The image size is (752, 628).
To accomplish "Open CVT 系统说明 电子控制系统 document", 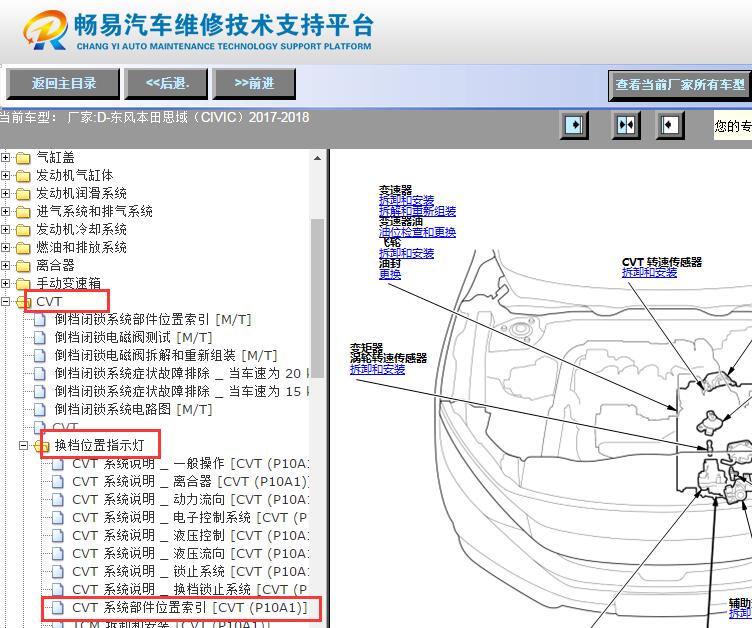I will pos(189,518).
